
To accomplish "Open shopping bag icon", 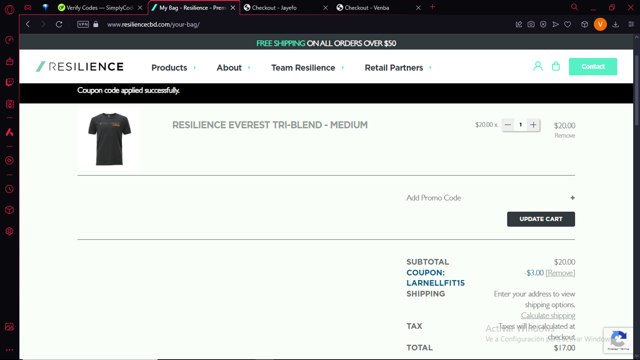I will tap(556, 66).
